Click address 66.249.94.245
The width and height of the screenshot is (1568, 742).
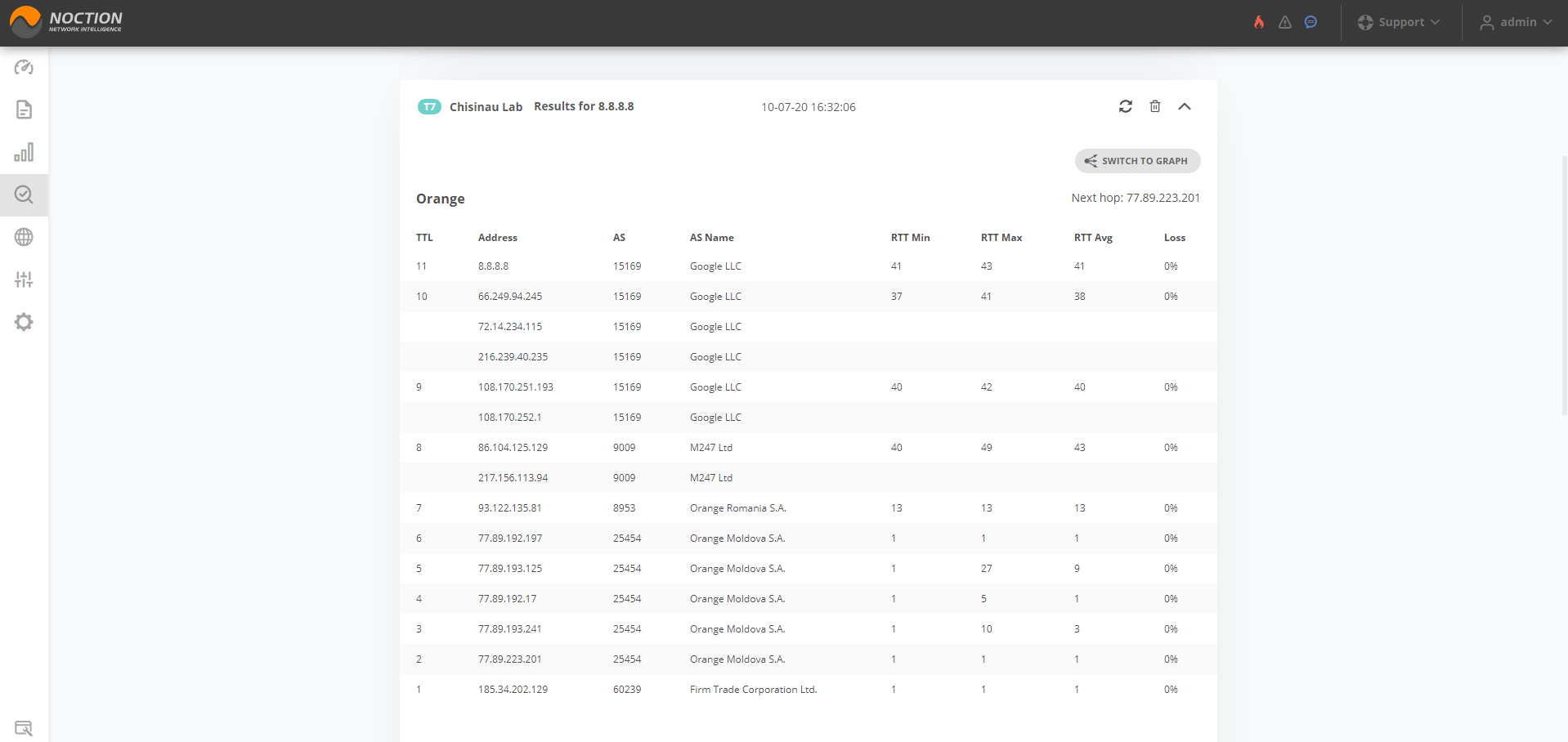510,297
